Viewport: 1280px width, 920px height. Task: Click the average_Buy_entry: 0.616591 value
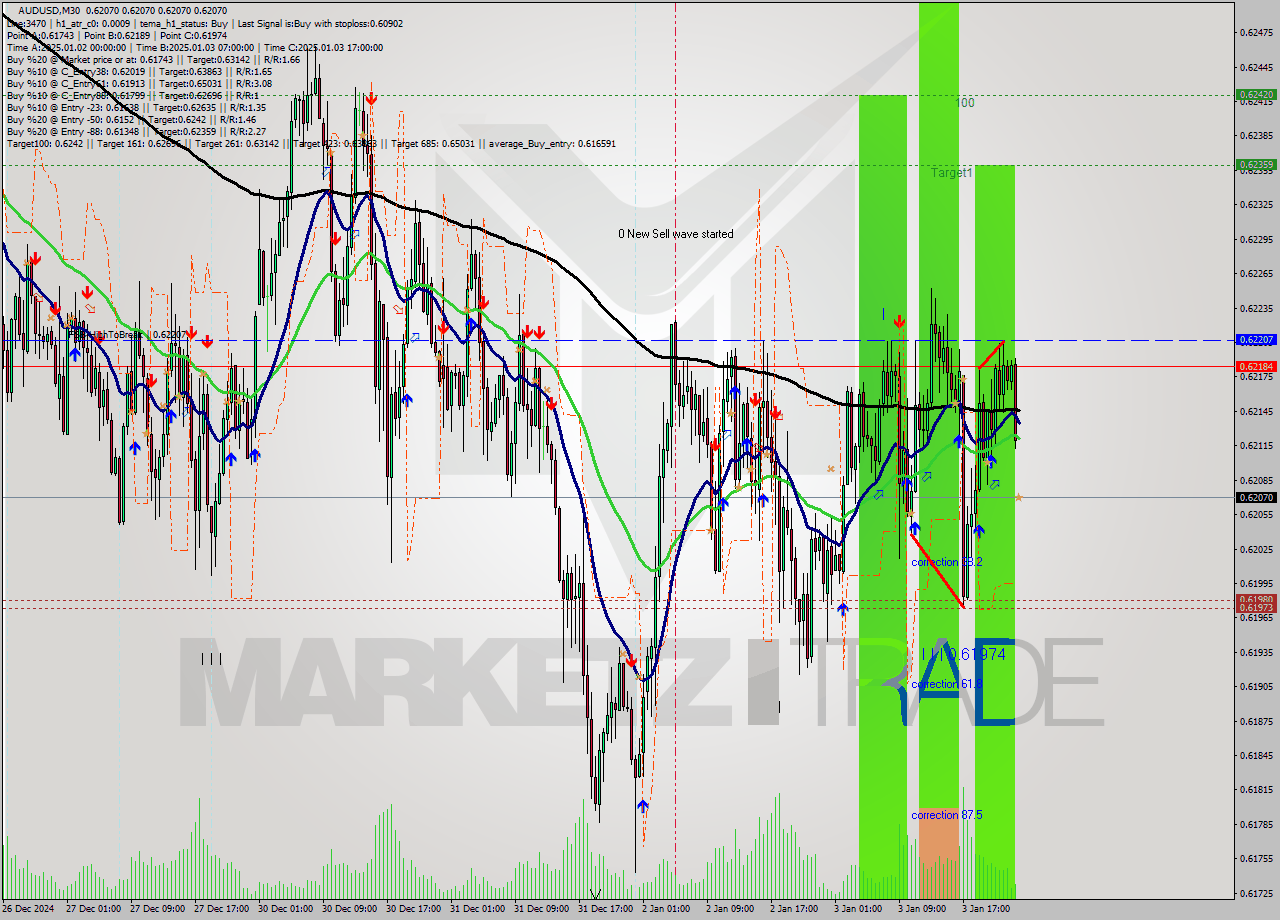pos(552,143)
